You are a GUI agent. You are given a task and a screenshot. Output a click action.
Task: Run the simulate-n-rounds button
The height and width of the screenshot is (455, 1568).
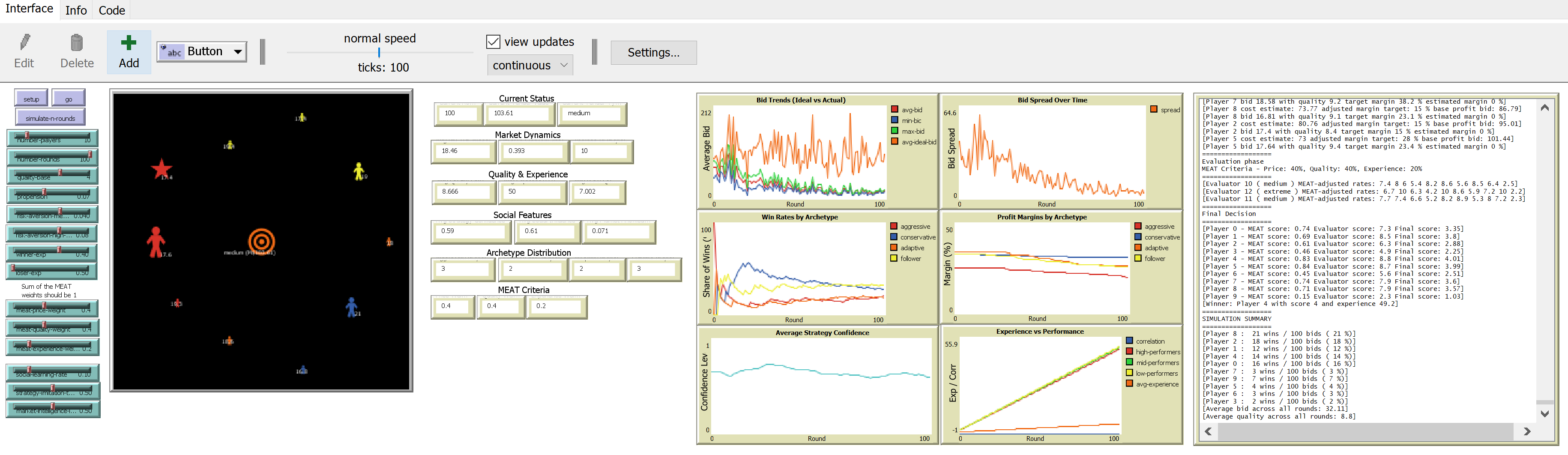pyautogui.click(x=51, y=118)
